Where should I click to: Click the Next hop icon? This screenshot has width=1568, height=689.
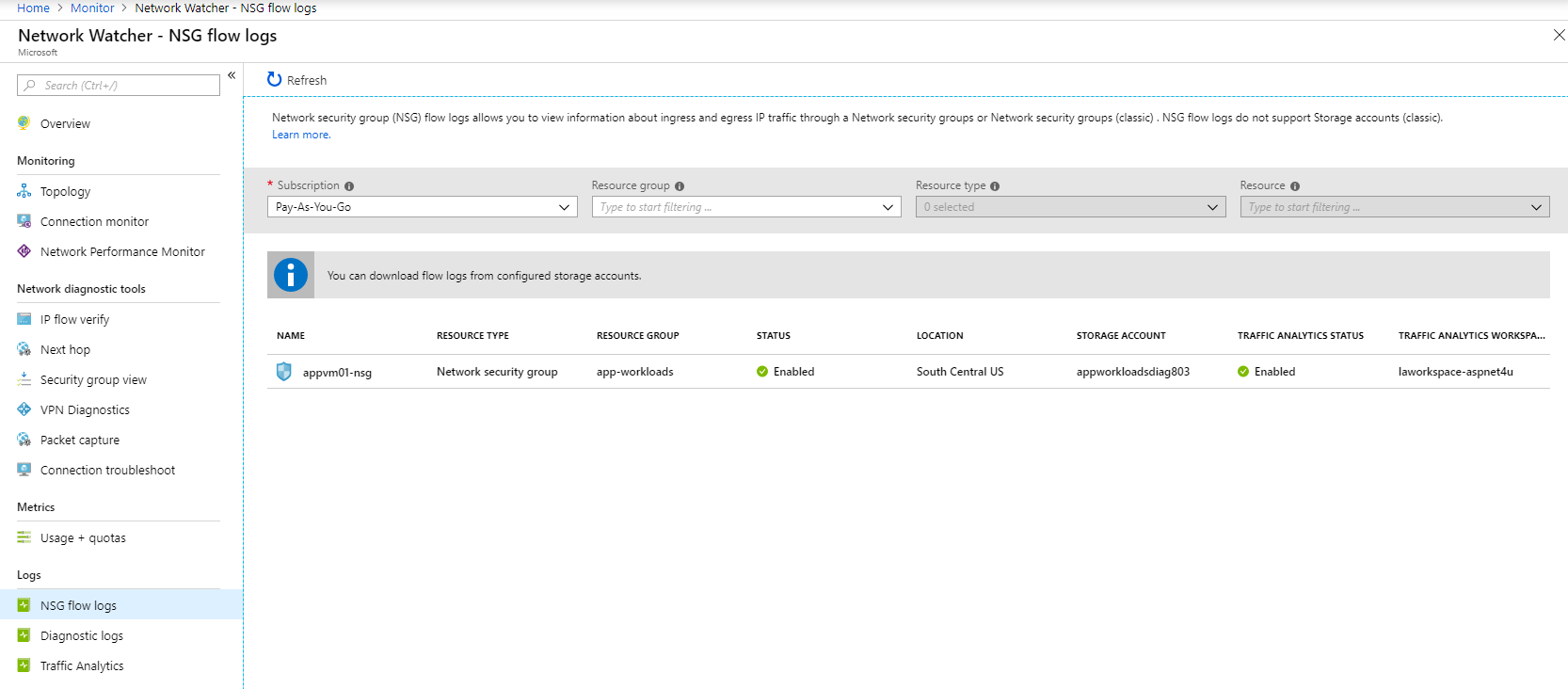24,349
